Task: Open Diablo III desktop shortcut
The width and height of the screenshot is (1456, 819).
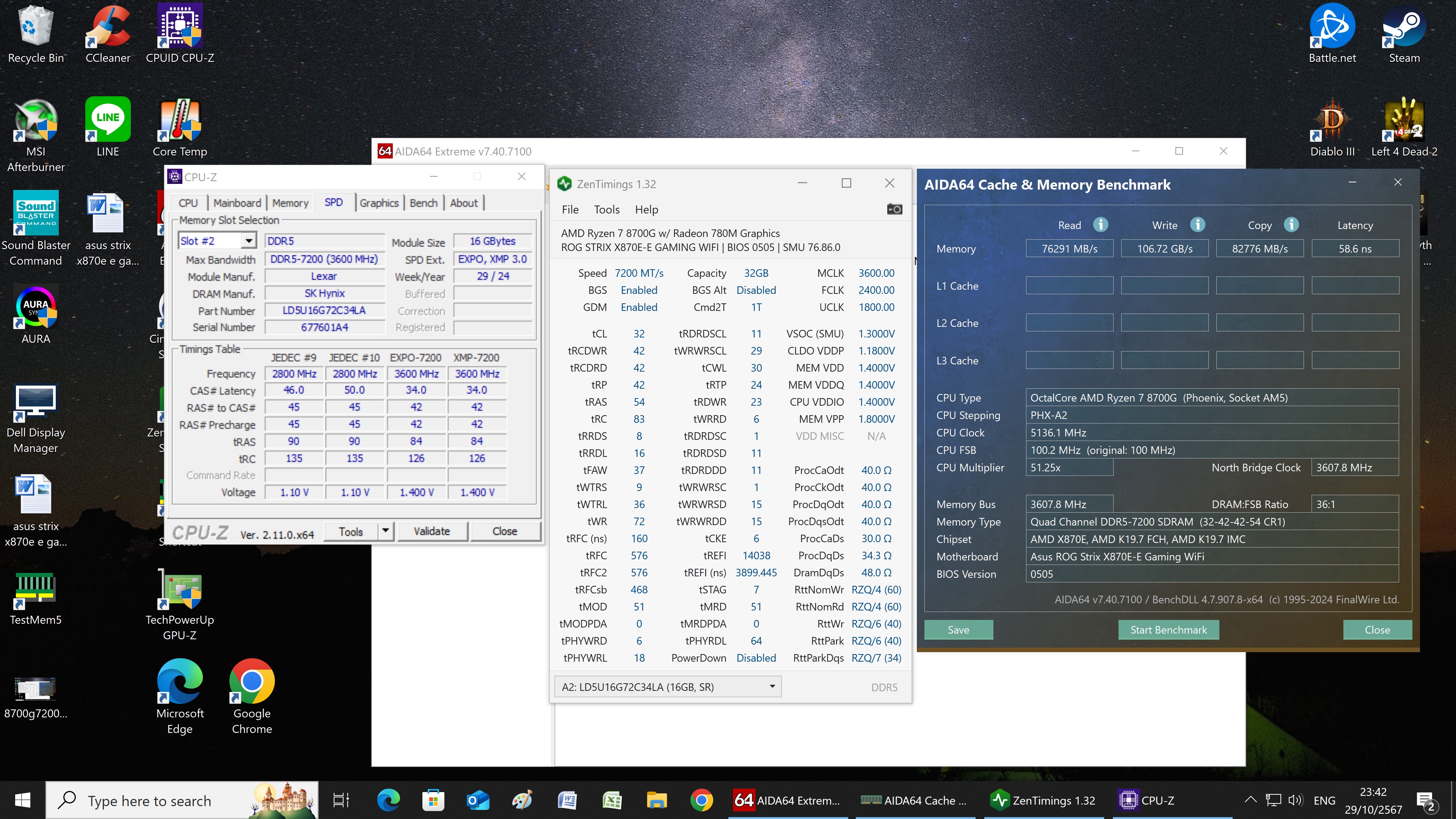Action: tap(1332, 128)
